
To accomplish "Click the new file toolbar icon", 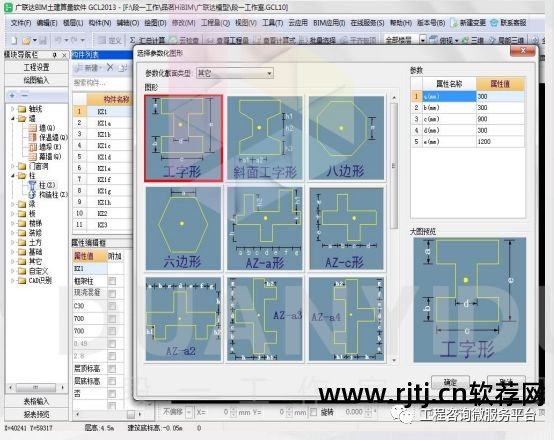I will coord(14,40).
